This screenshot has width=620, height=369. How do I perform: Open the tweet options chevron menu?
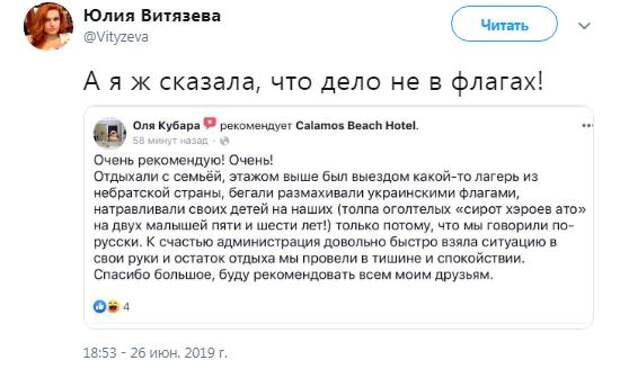click(x=584, y=26)
